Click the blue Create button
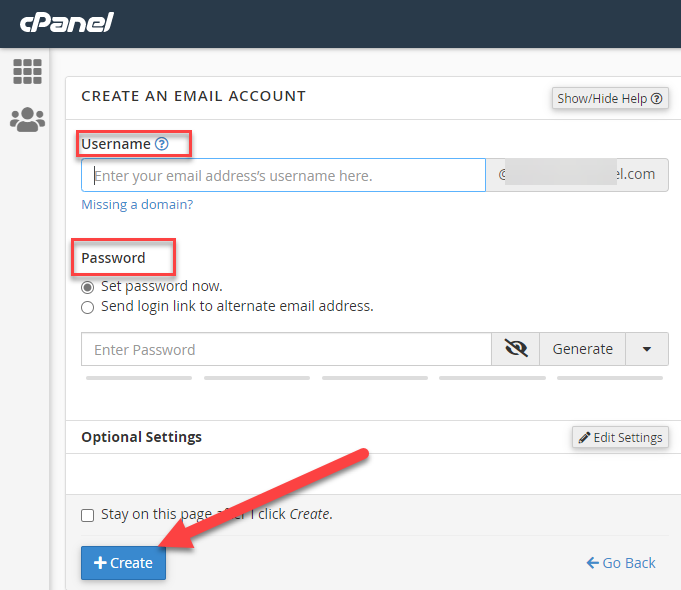681x590 pixels. point(123,563)
